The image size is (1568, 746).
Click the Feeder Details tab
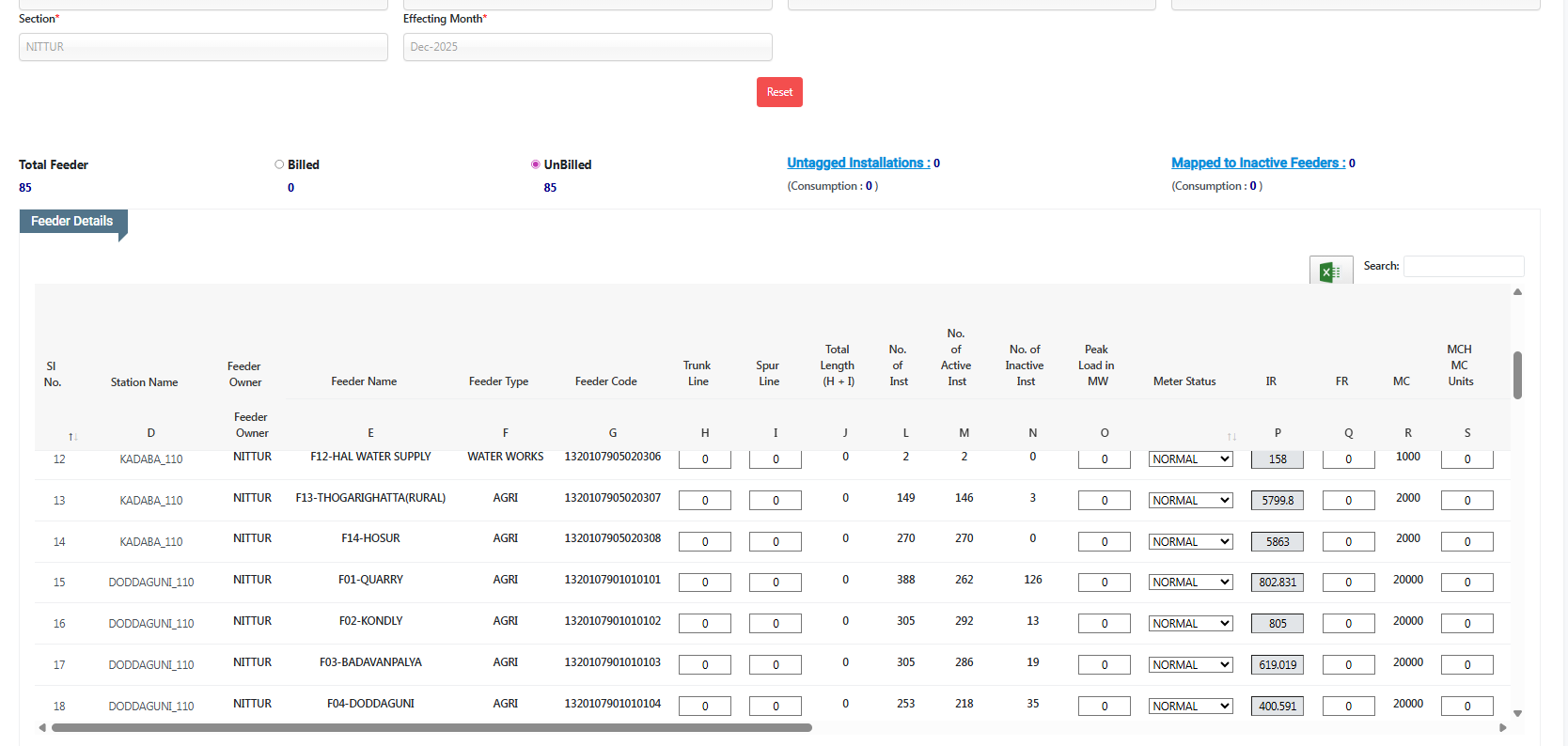click(x=72, y=222)
